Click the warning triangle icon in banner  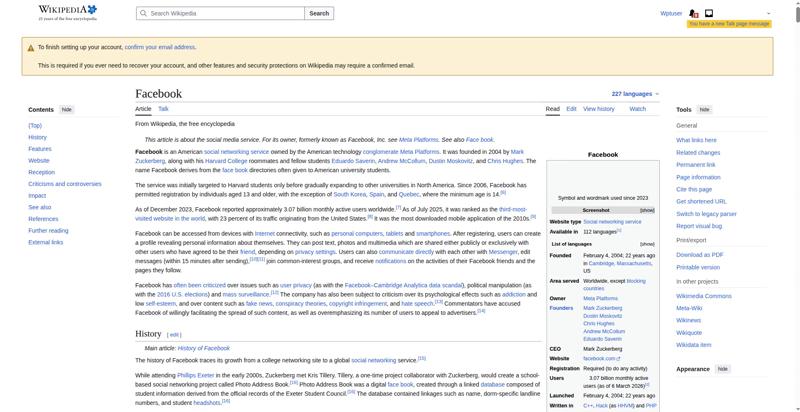(x=31, y=48)
